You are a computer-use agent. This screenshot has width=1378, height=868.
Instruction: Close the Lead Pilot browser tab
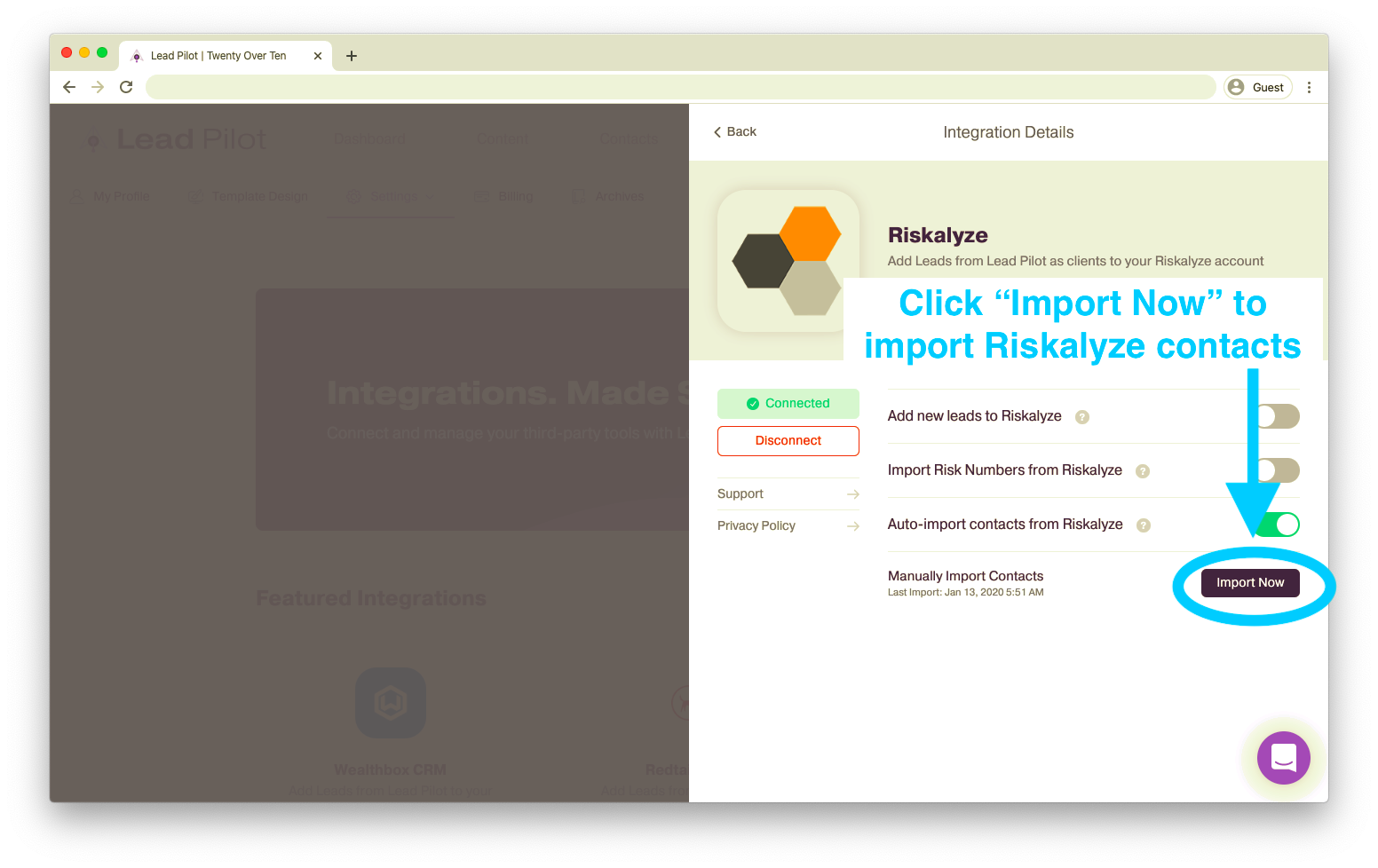coord(318,56)
